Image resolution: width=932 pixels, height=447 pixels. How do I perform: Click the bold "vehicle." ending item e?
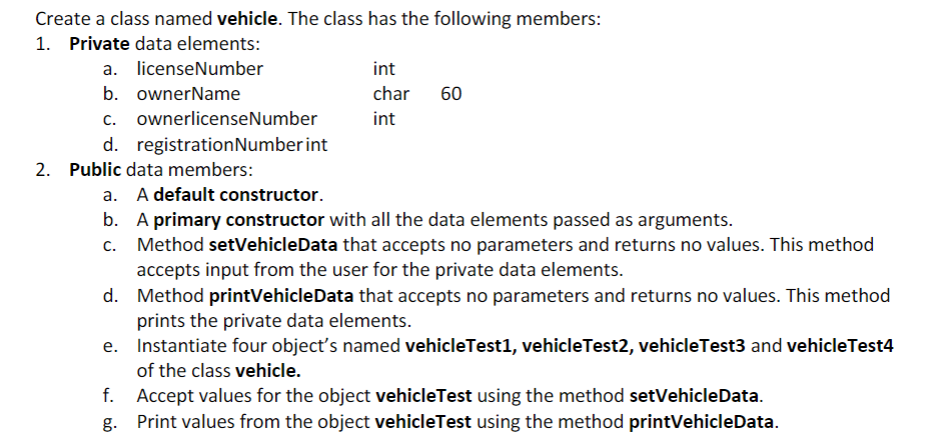268,371
